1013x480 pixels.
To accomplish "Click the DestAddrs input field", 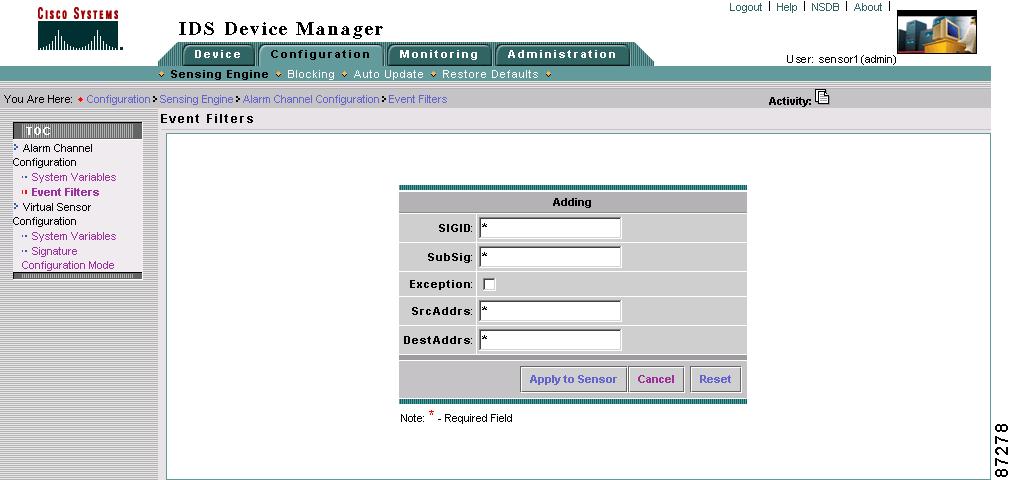I will 550,340.
